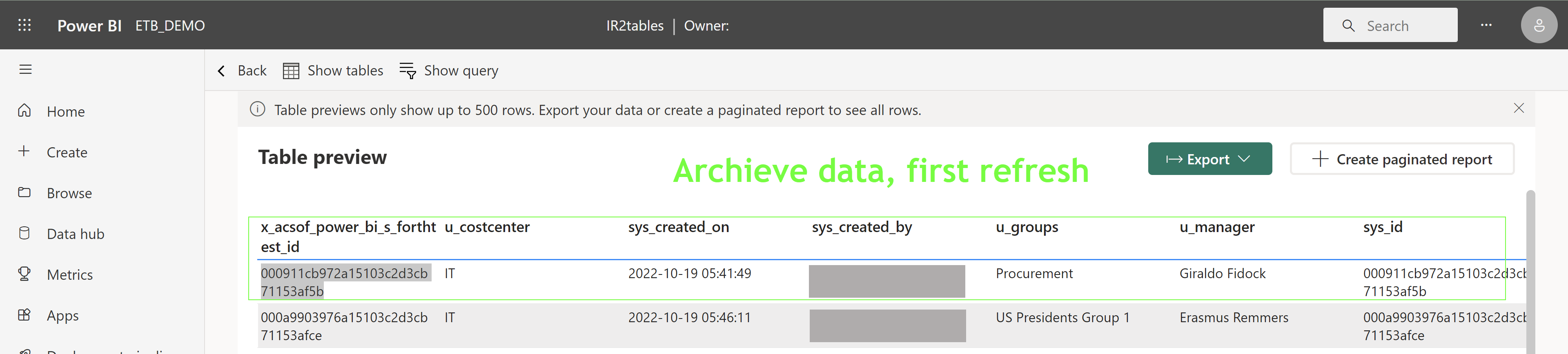Click the sys_created_on column header
This screenshot has height=354, width=1568.
(x=678, y=227)
